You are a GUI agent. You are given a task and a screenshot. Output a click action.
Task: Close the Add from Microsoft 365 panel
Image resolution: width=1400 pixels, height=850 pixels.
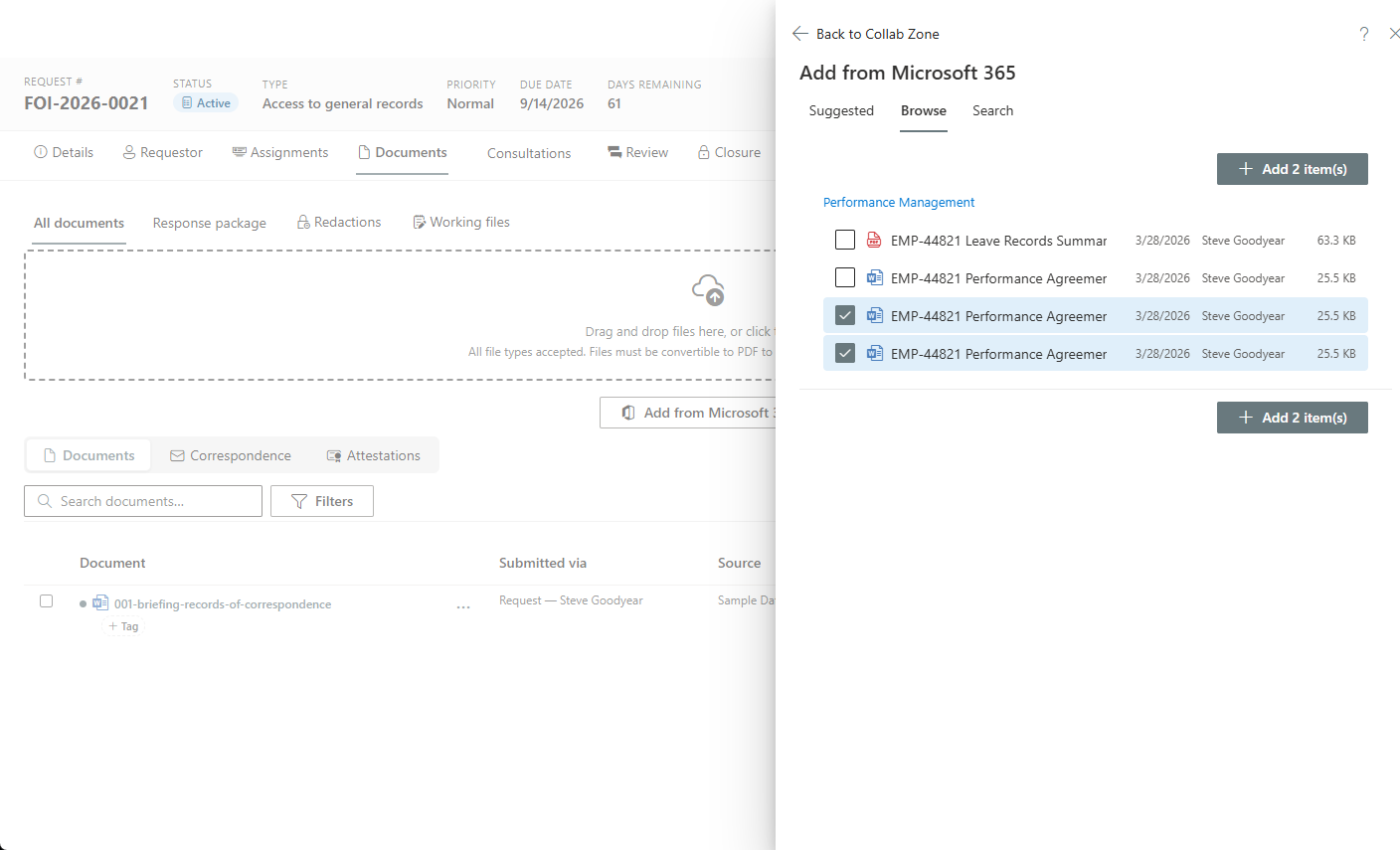tap(1394, 34)
